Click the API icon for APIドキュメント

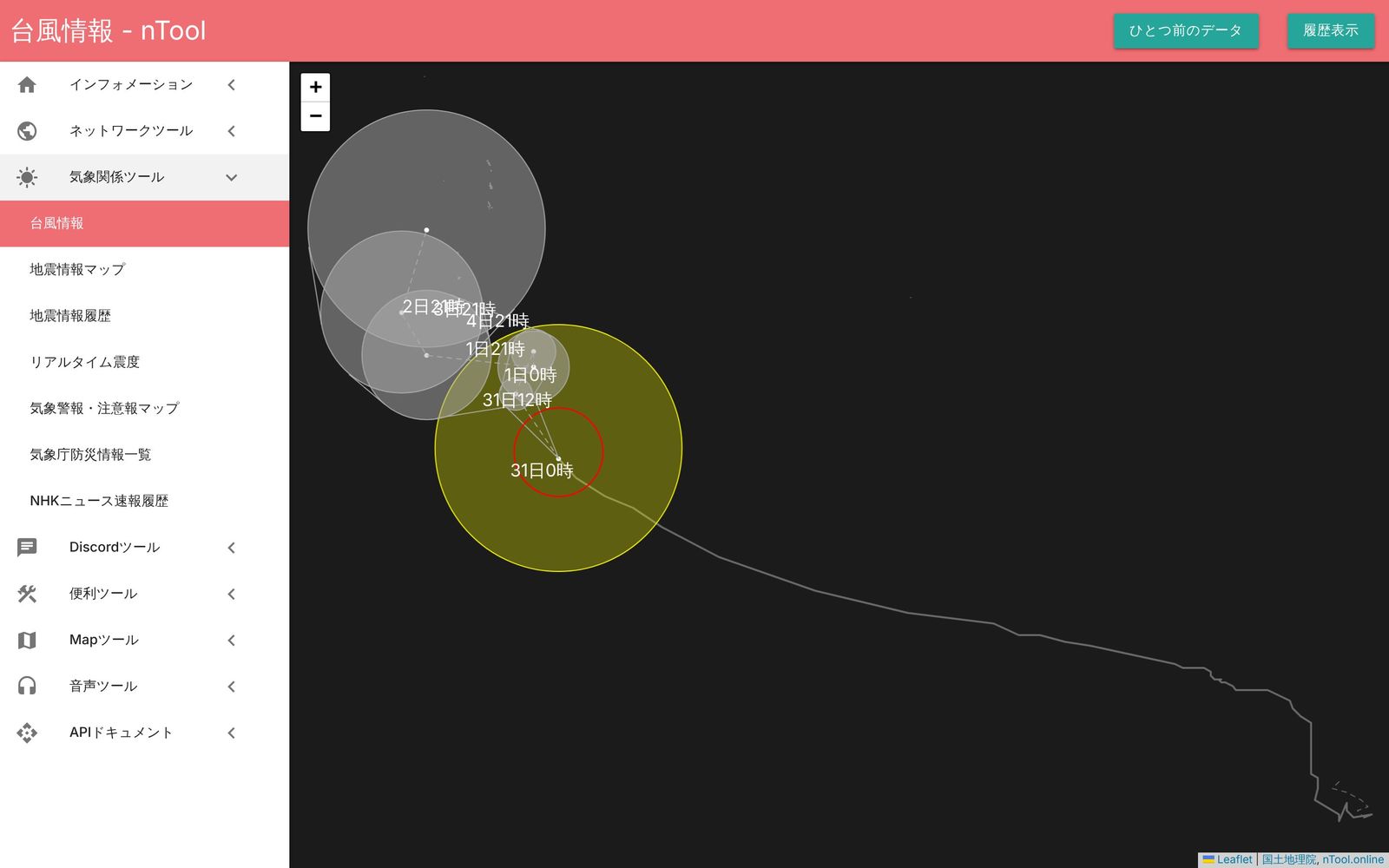click(27, 733)
